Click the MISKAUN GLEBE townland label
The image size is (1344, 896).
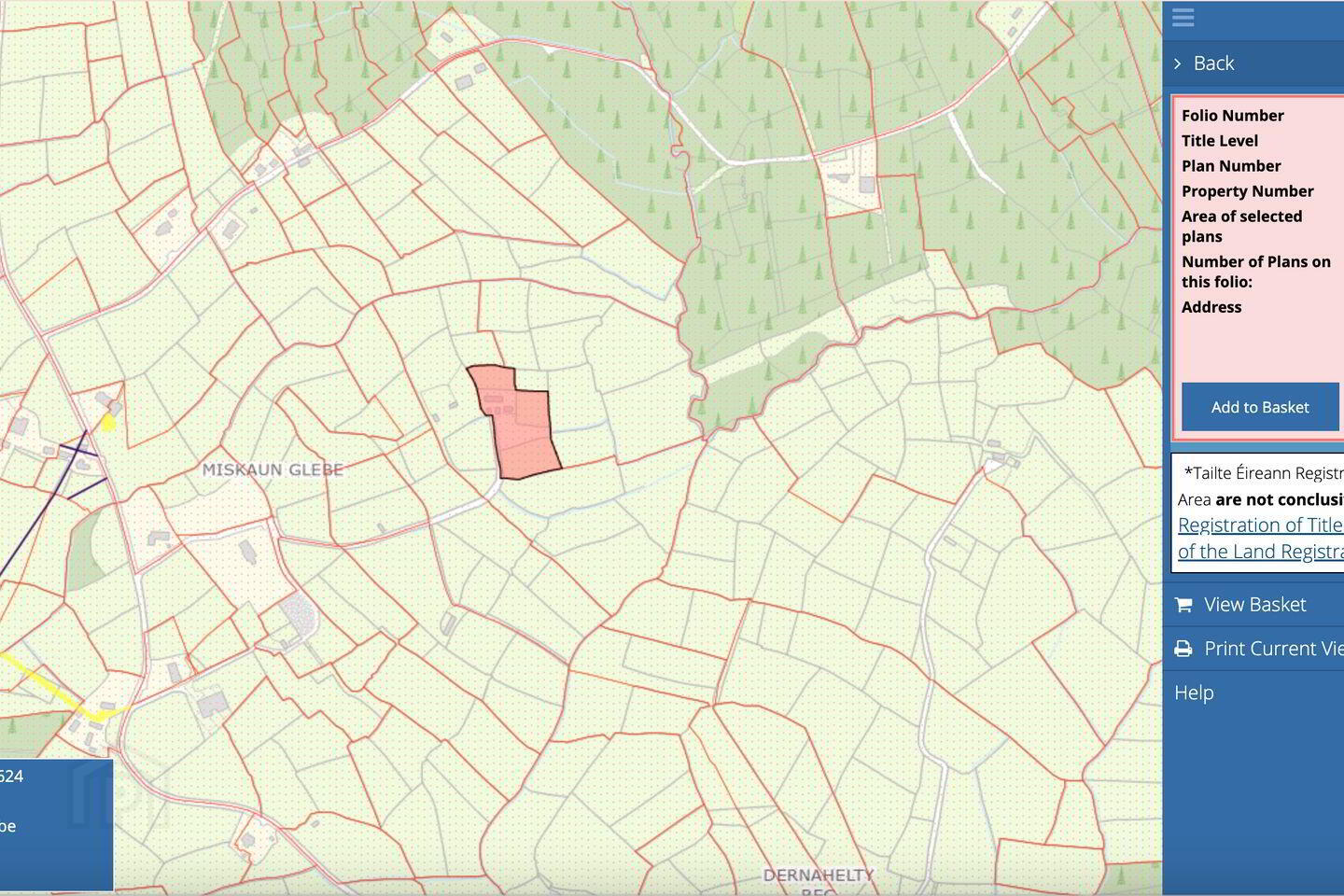point(273,469)
